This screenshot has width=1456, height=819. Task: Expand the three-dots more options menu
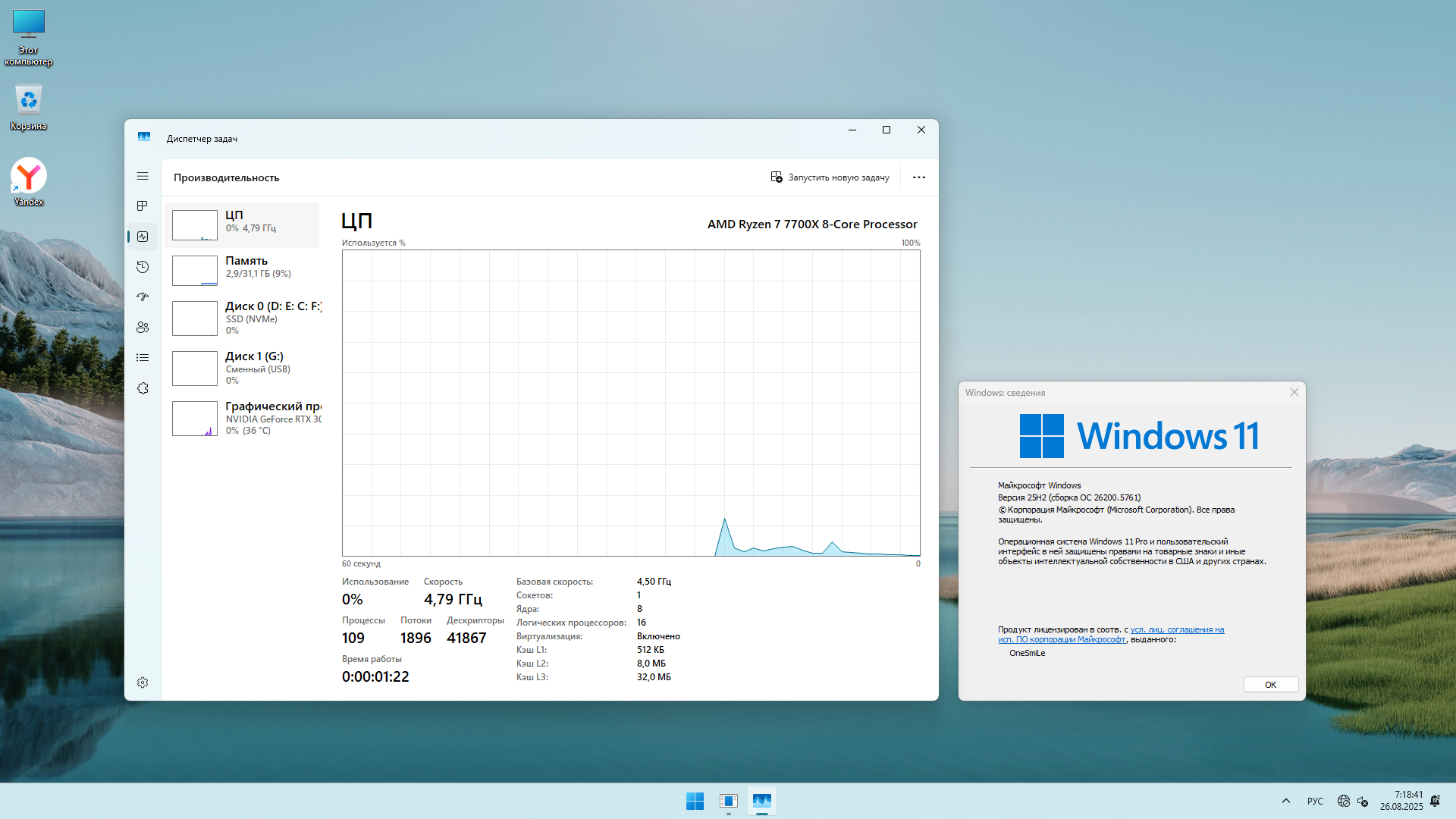tap(918, 177)
